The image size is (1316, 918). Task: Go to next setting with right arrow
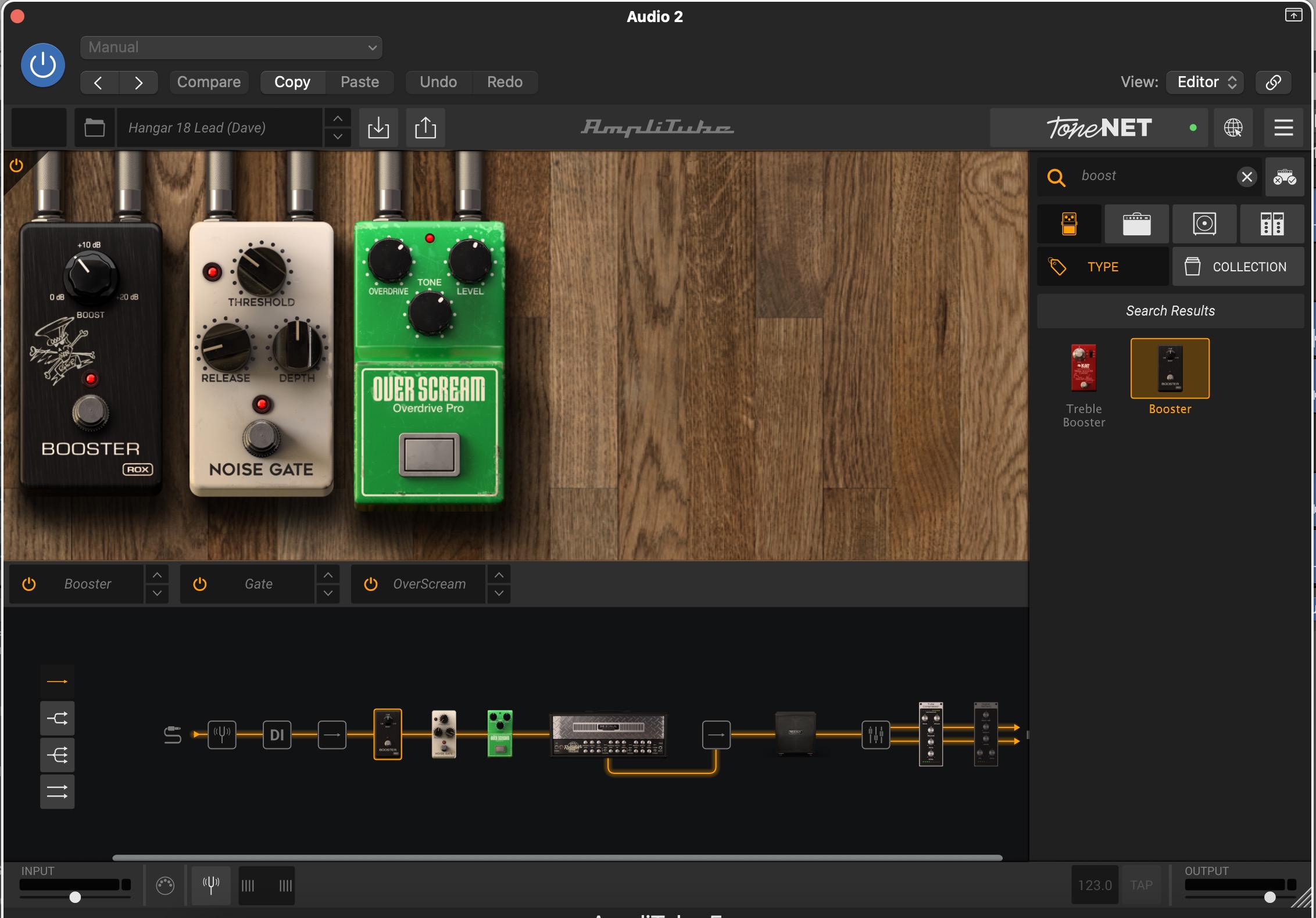point(138,83)
